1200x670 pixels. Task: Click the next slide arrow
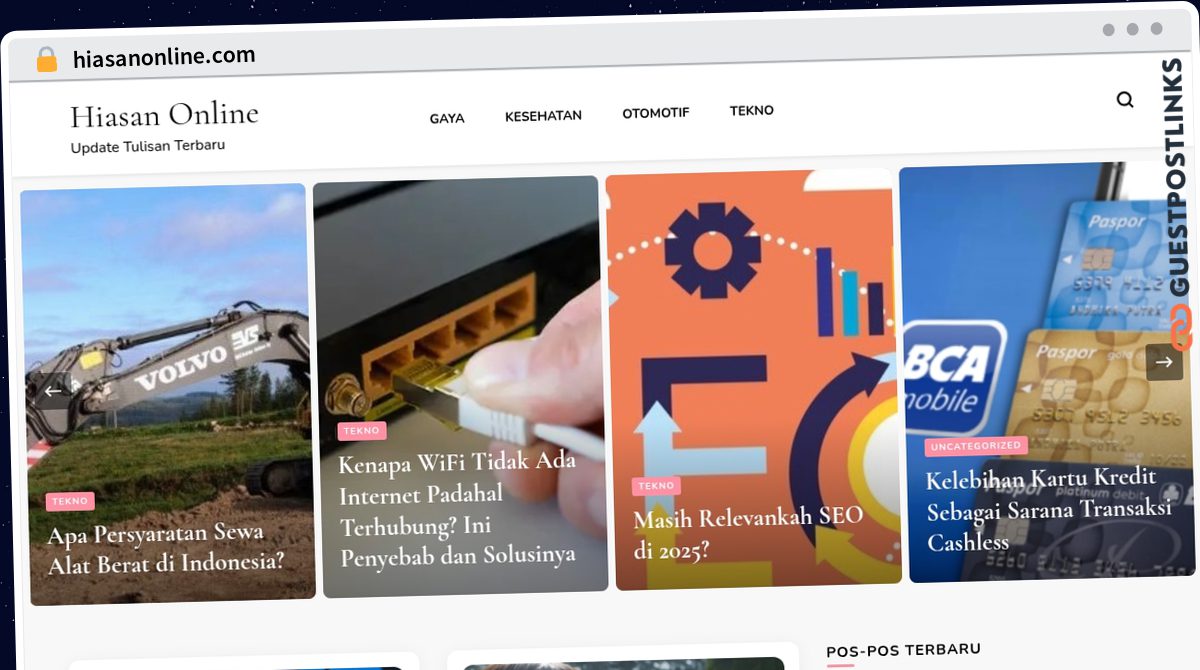pyautogui.click(x=1164, y=362)
